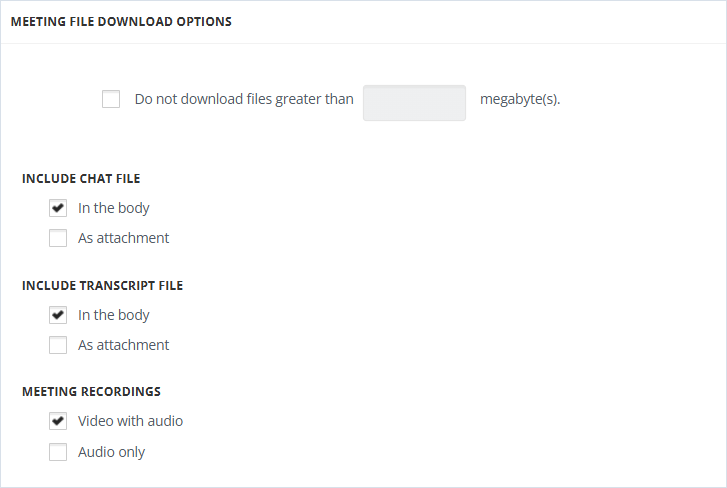
Task: Click the 'megabyte(s).' text
Action: 520,99
